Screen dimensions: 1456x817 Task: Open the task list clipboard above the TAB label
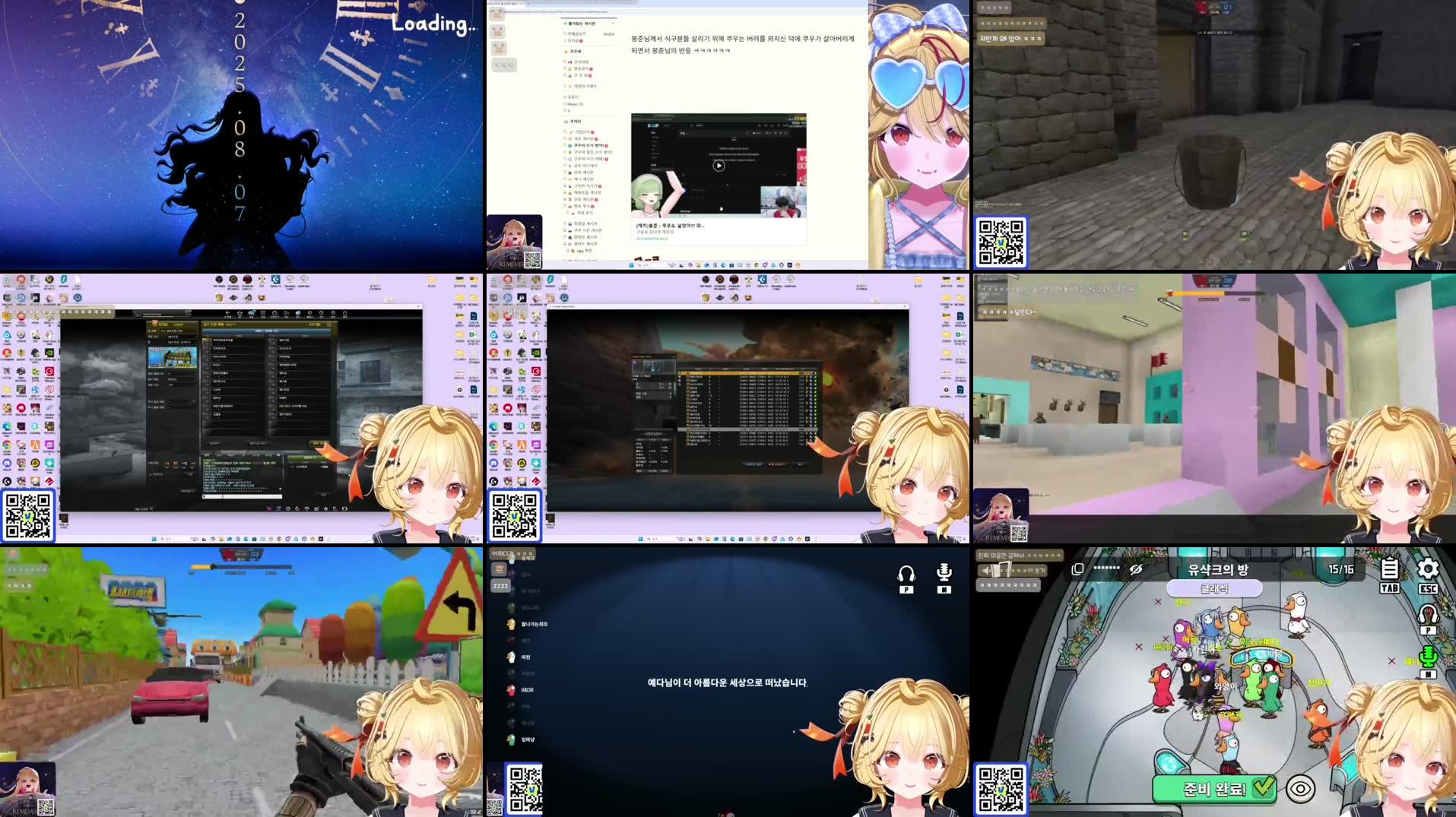pos(1389,568)
